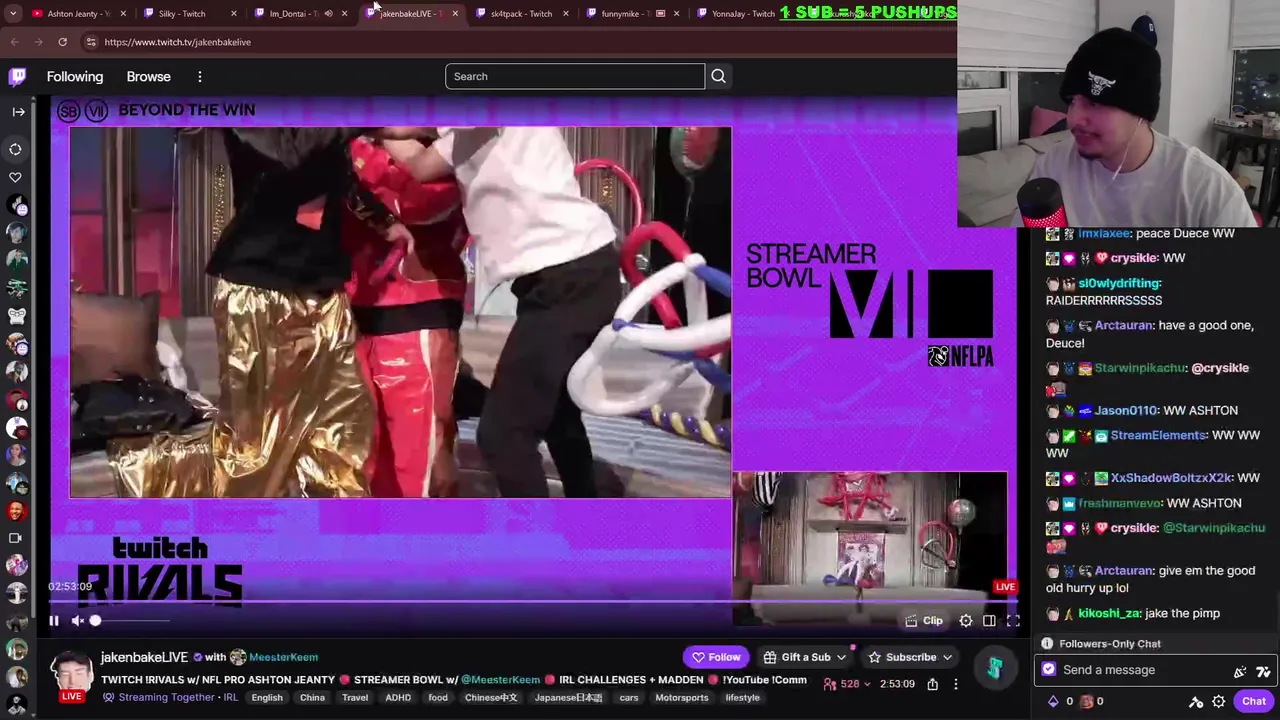Open the chat emote picker icon
The image size is (1280, 720).
click(x=1263, y=671)
